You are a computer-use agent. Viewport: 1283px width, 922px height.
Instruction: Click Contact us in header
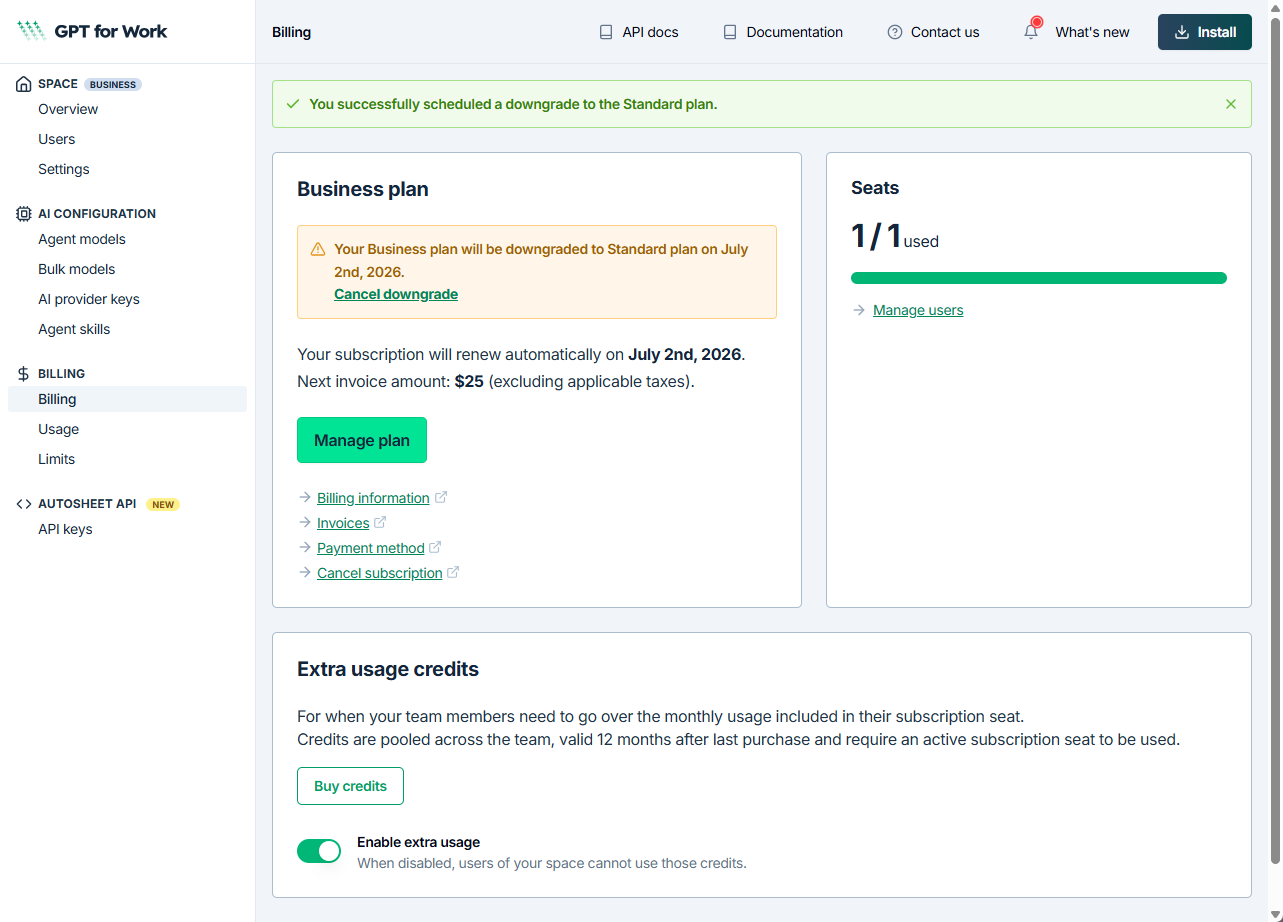pyautogui.click(x=934, y=32)
